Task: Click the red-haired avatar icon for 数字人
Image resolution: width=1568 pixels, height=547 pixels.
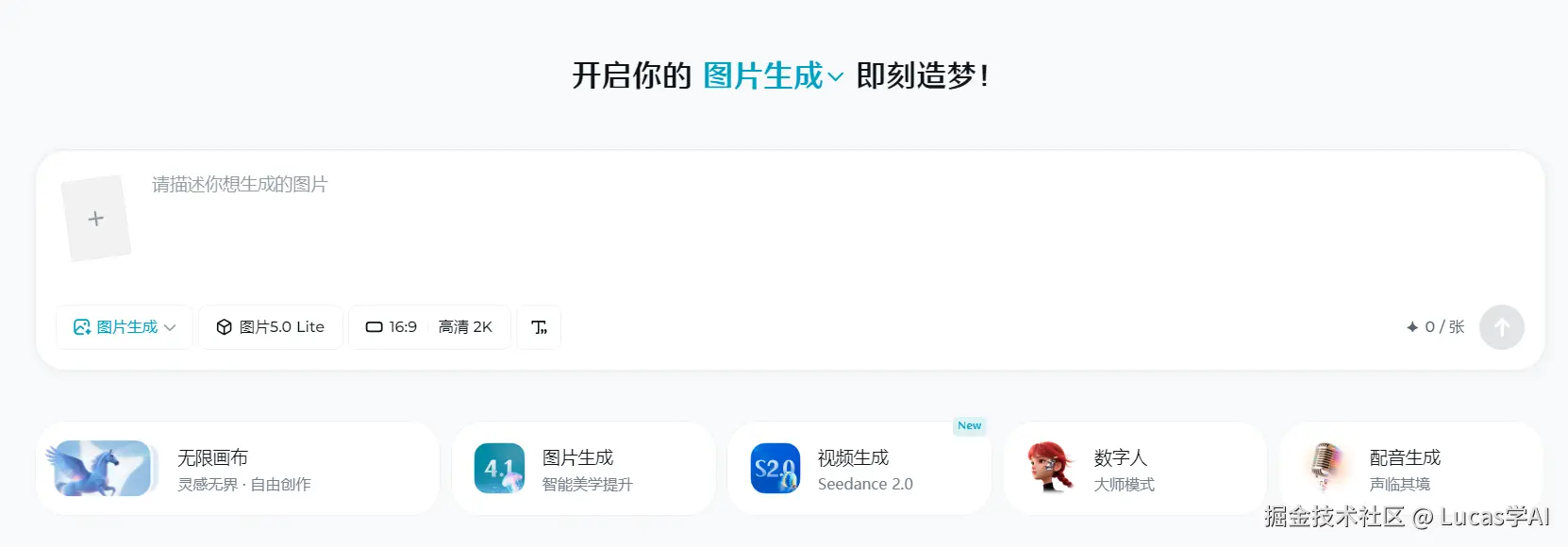Action: coord(1051,468)
